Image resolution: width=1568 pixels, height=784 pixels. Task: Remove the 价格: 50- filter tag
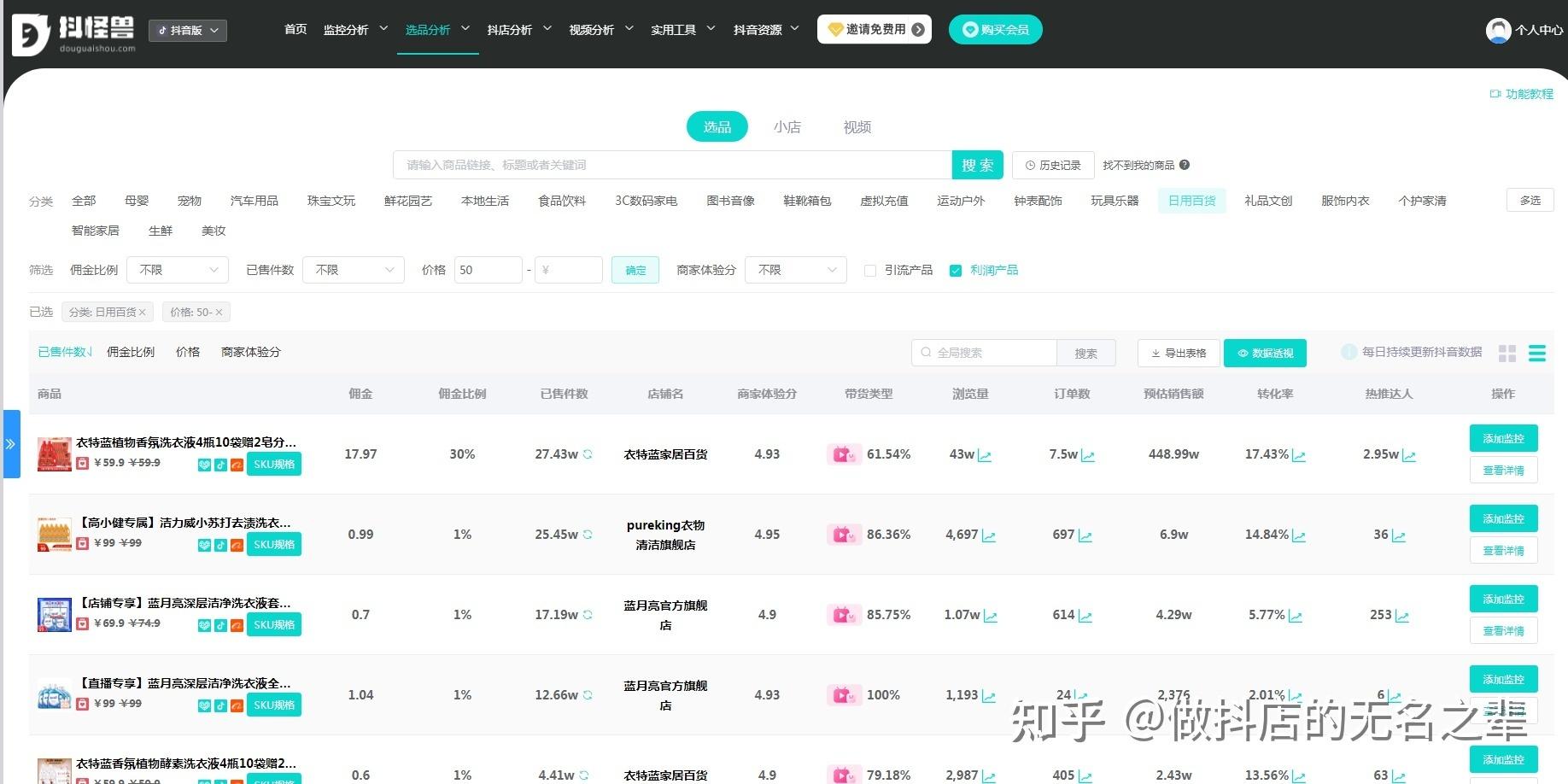[219, 313]
